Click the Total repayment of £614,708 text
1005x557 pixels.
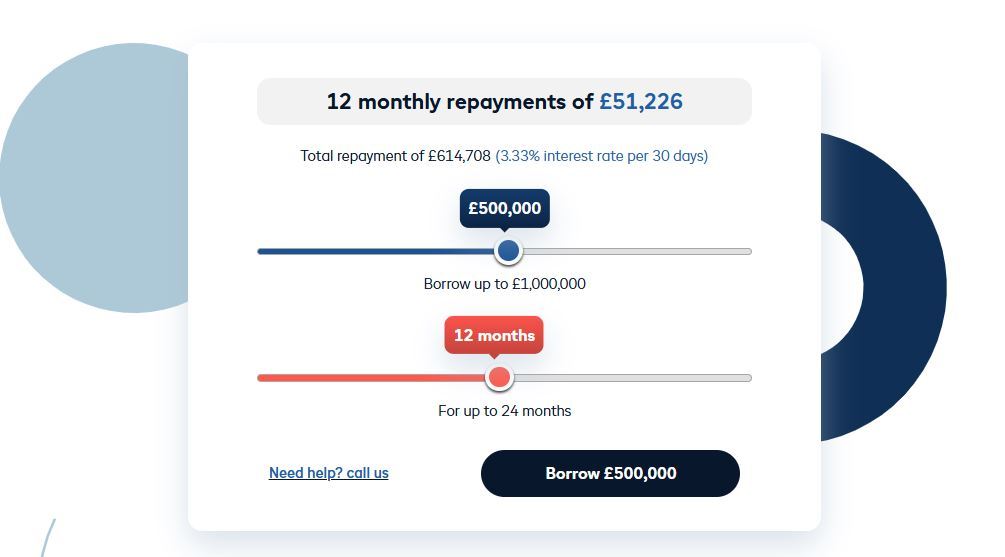(395, 156)
